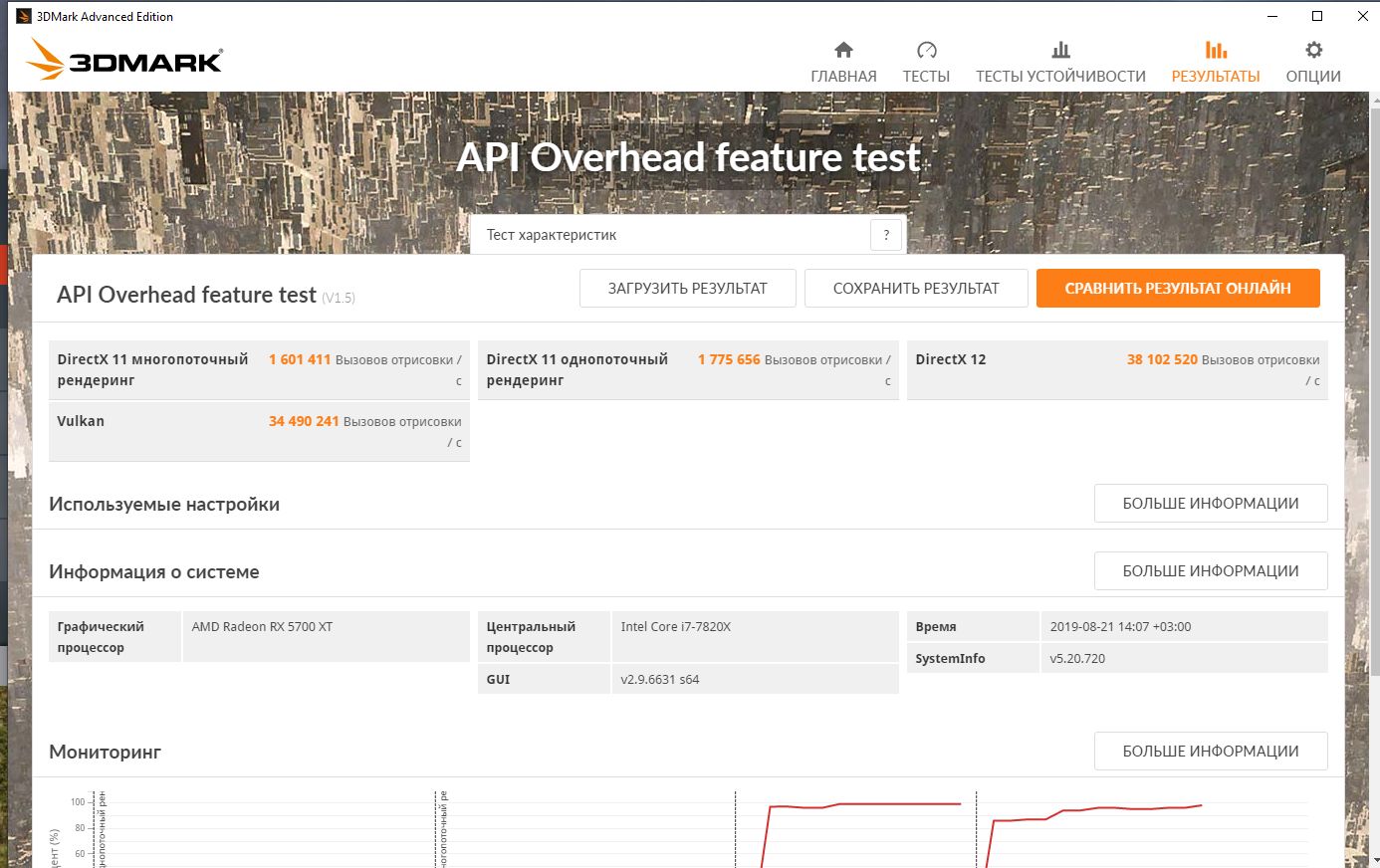This screenshot has height=868, width=1380.
Task: Click the Информация о системе section heading
Action: [154, 572]
